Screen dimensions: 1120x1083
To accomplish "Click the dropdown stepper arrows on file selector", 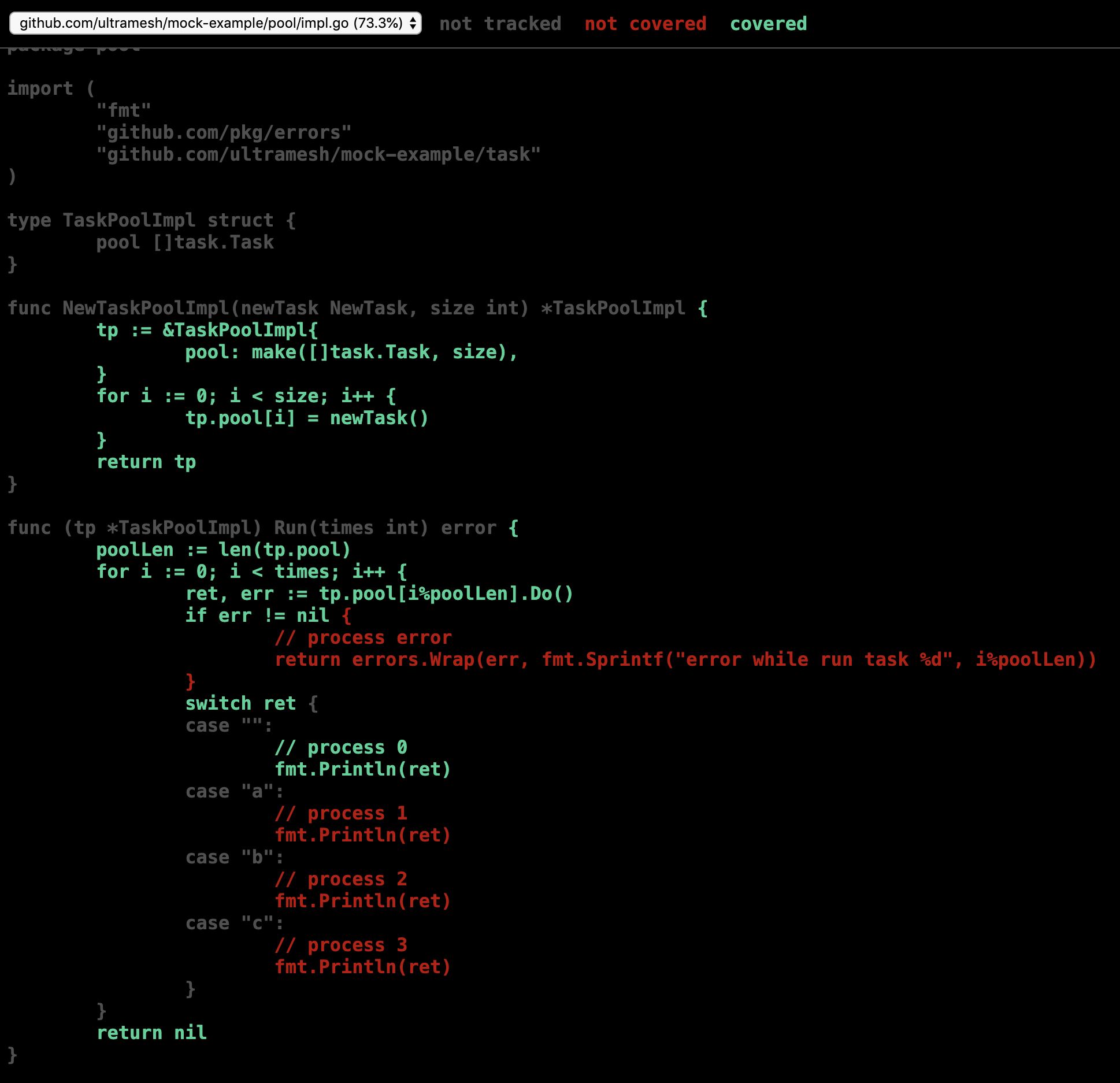I will click(413, 24).
